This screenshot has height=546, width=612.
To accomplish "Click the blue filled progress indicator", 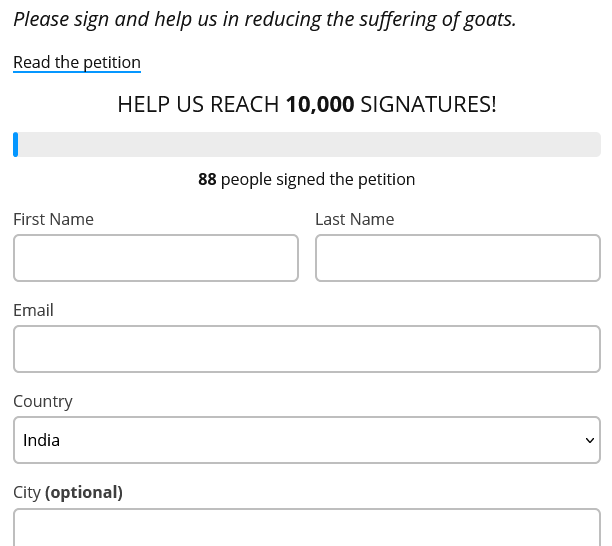I will 16,145.
